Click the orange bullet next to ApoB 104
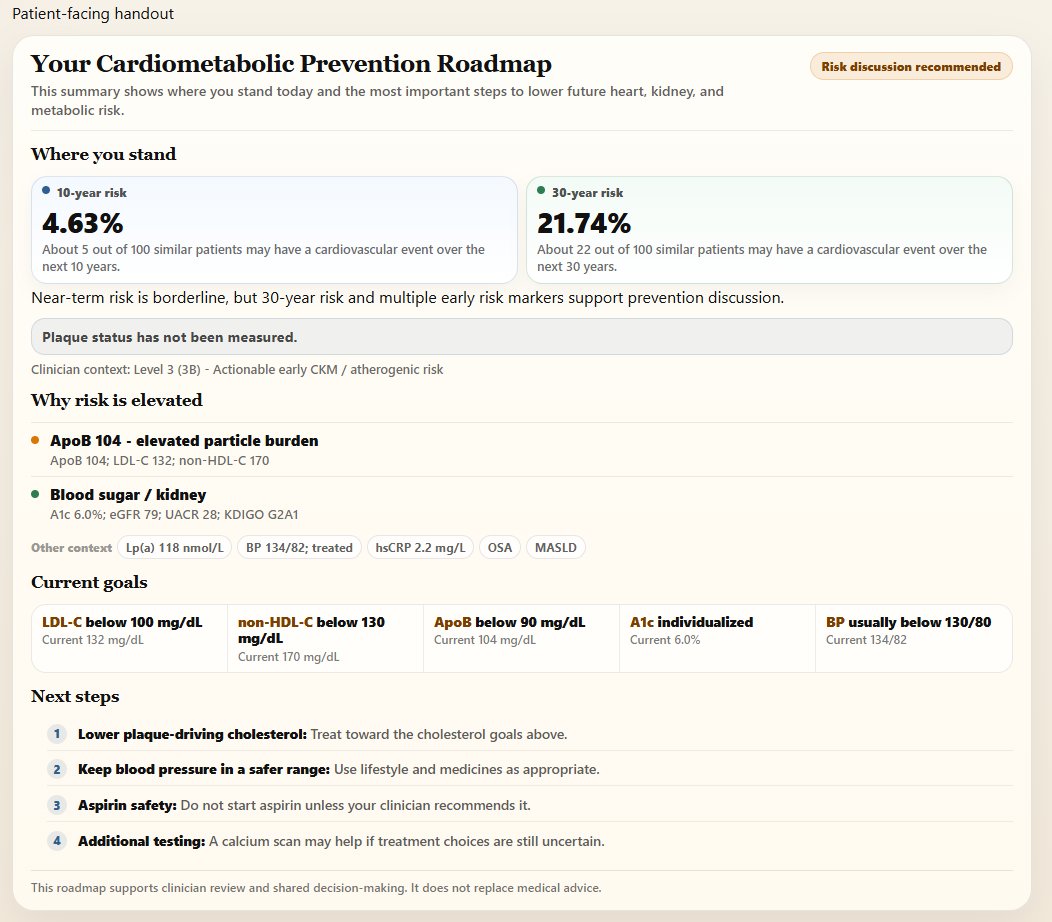This screenshot has width=1052, height=922. [36, 440]
